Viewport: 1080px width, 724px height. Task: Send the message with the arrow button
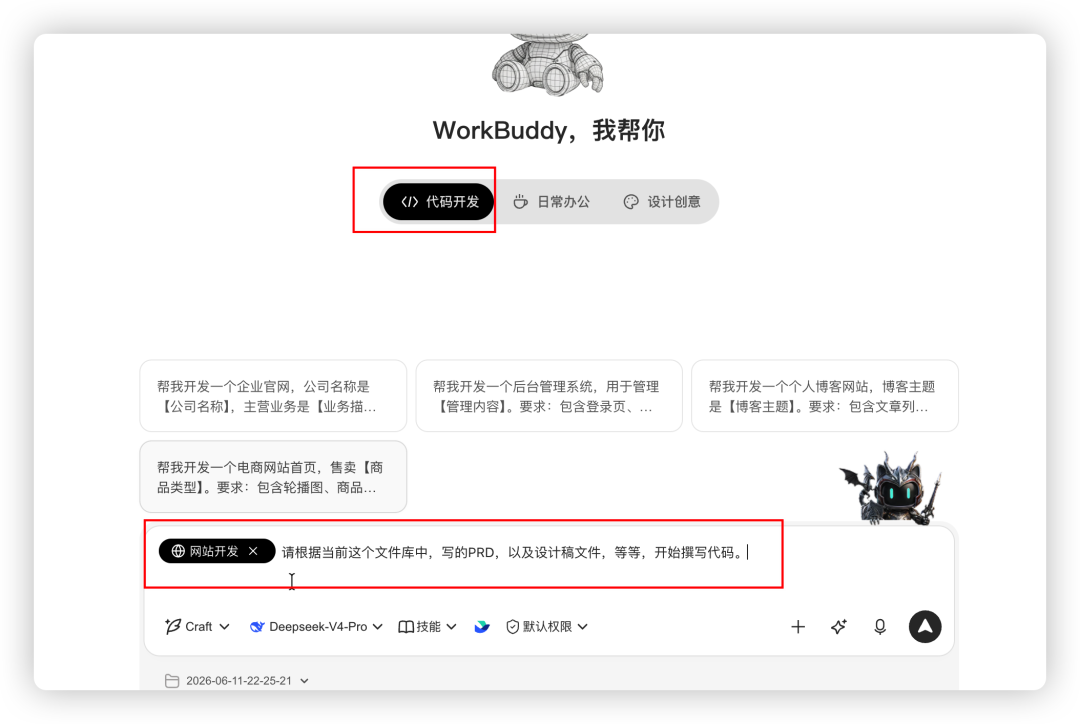coord(925,627)
